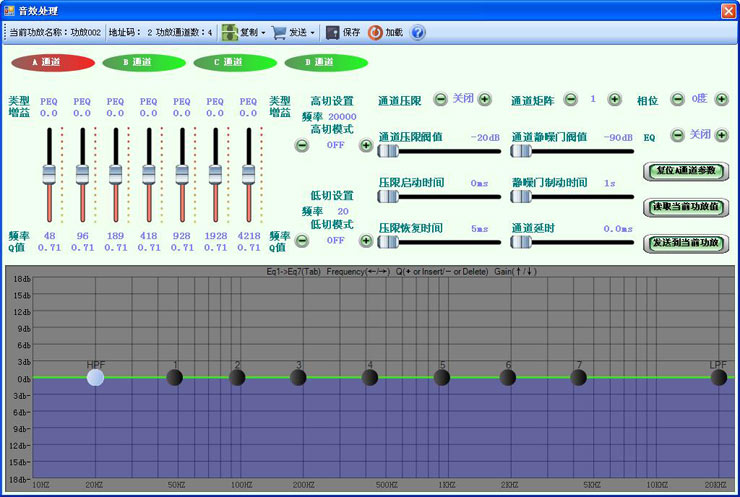Open the 发送 send dropdown arrow

(x=312, y=33)
